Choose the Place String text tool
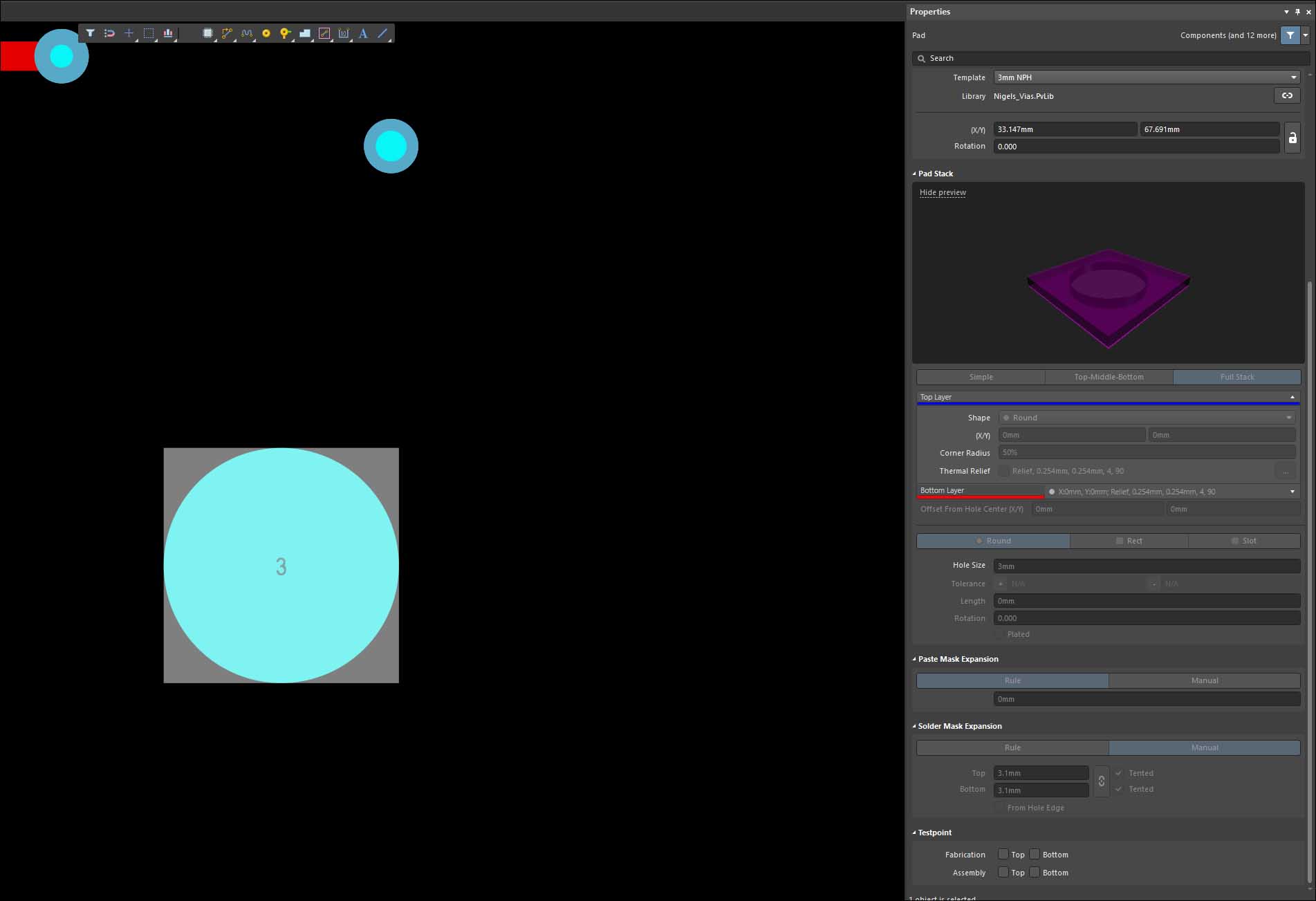 [363, 33]
